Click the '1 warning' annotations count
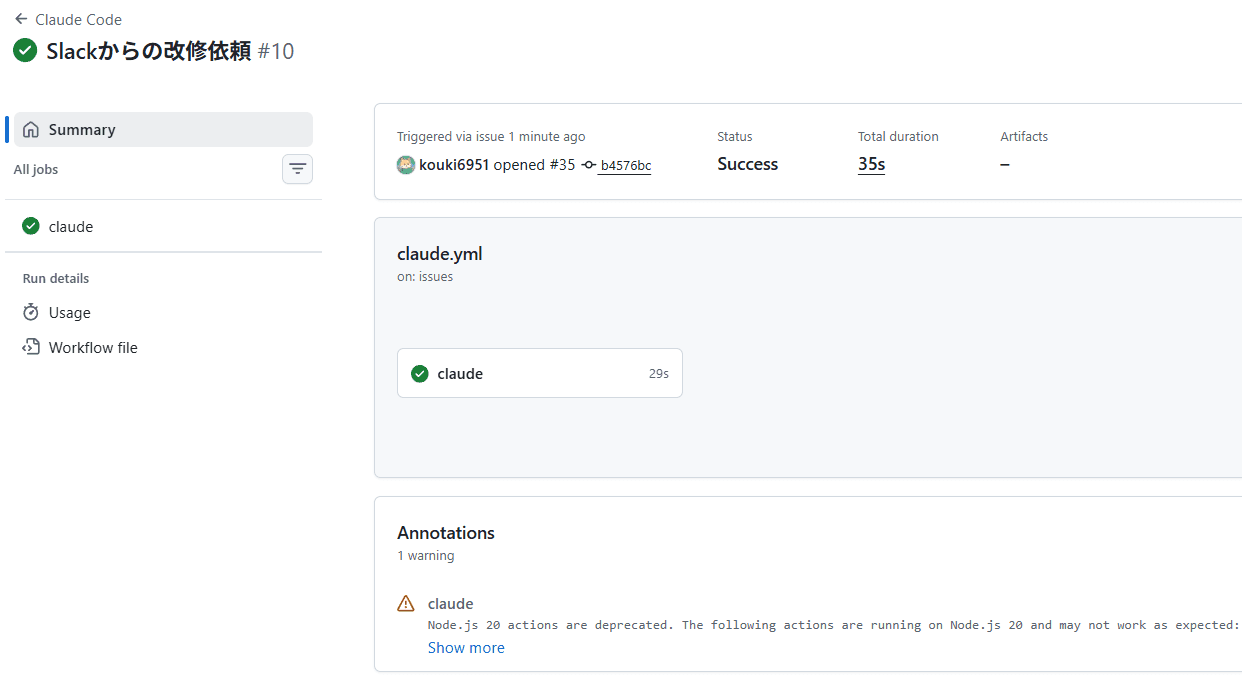Image resolution: width=1242 pixels, height=692 pixels. coord(425,555)
